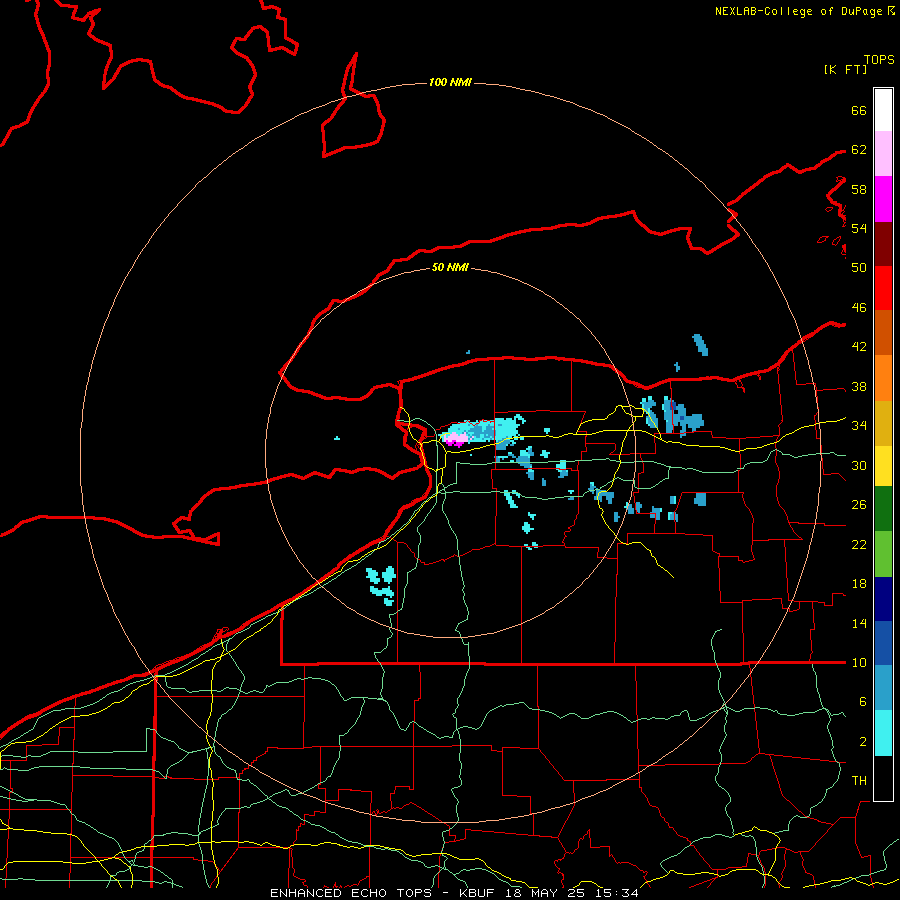Click the small cyan echo west over lake
The height and width of the screenshot is (900, 900).
tap(337, 439)
